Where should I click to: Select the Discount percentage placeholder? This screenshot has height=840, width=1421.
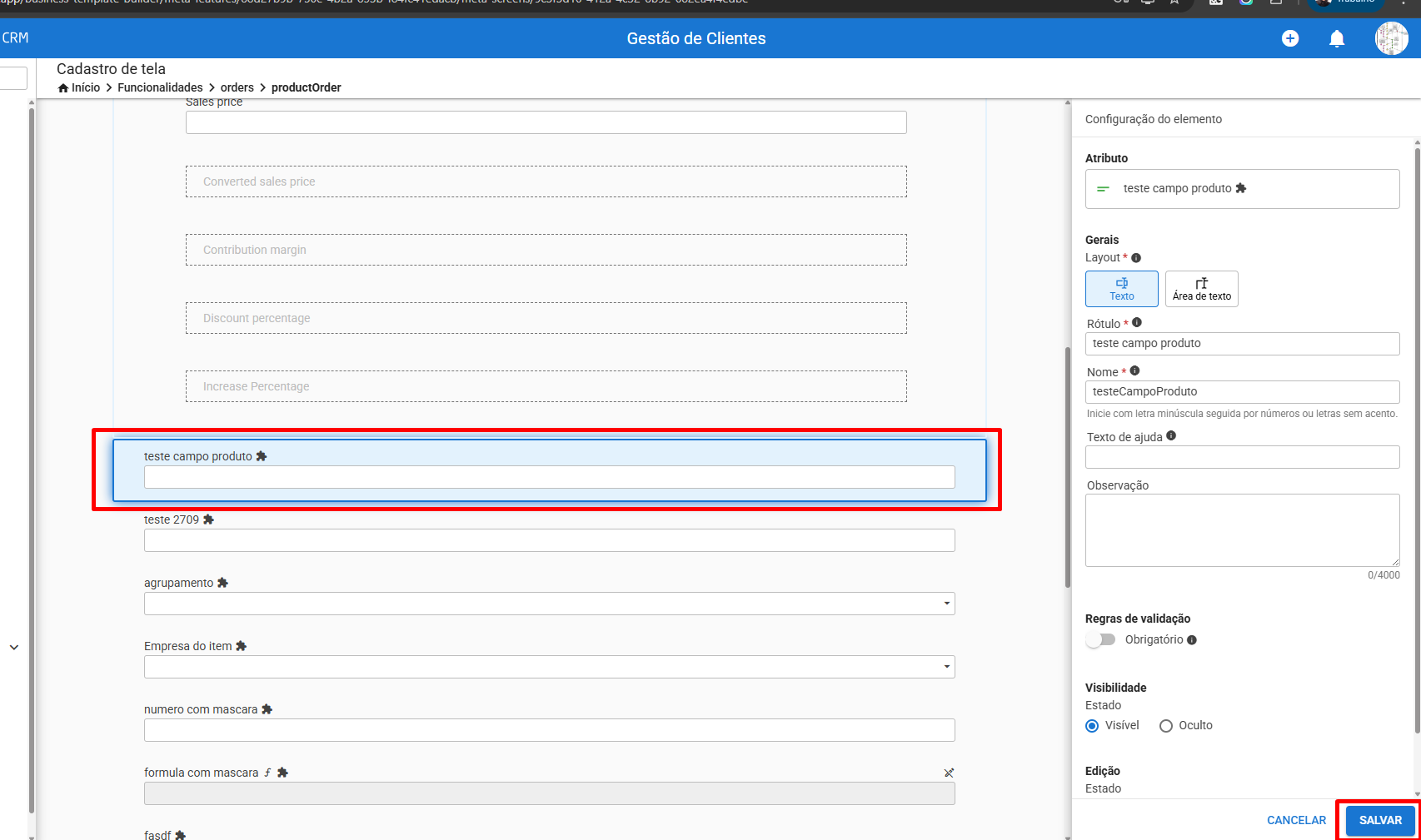[x=546, y=318]
